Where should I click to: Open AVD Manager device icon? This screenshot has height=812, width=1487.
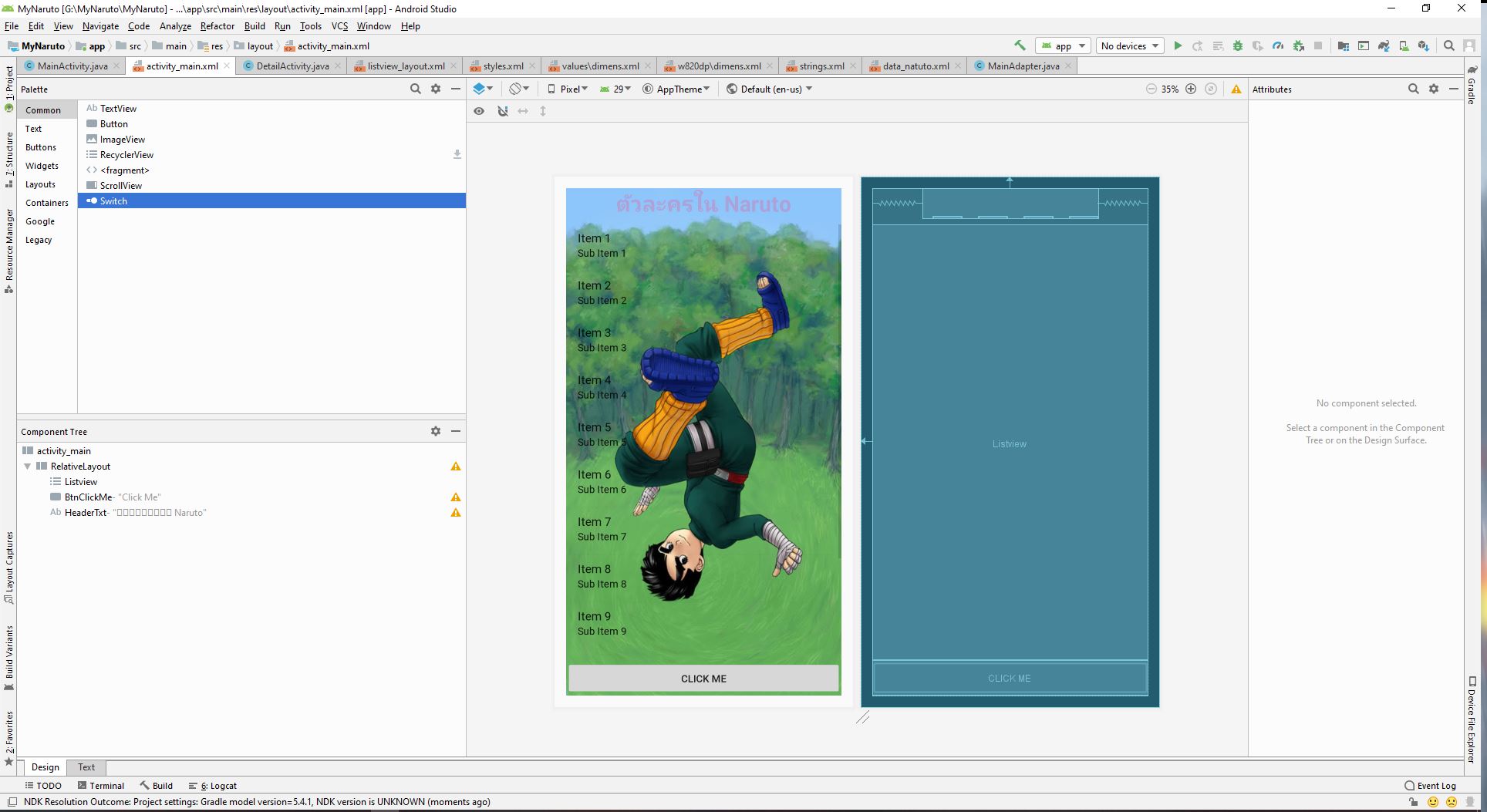[1404, 45]
